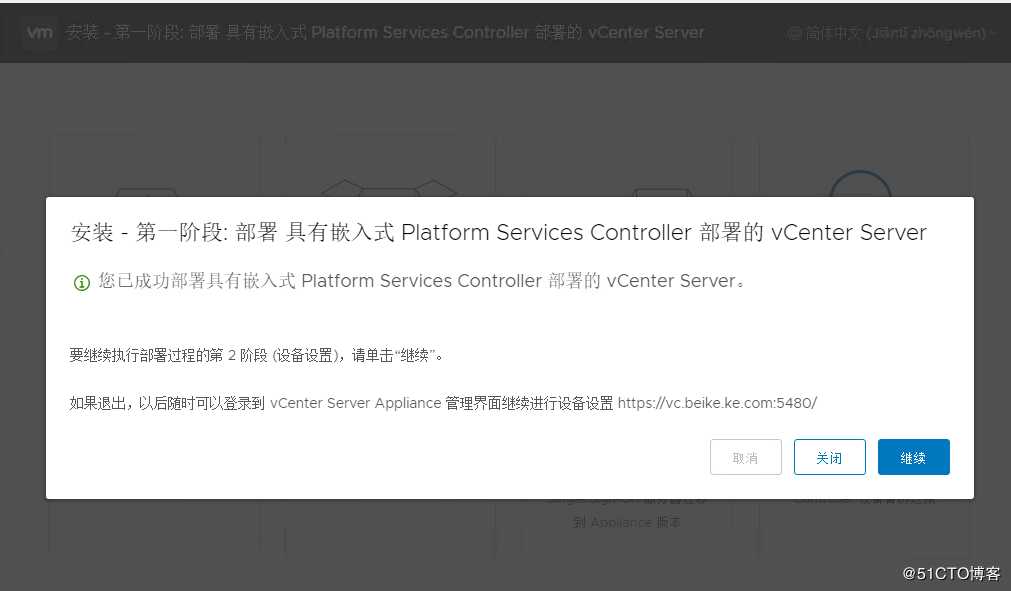Image resolution: width=1011 pixels, height=591 pixels.
Task: Open the vc.beike.ke.com:5480 appliance link
Action: tap(717, 403)
